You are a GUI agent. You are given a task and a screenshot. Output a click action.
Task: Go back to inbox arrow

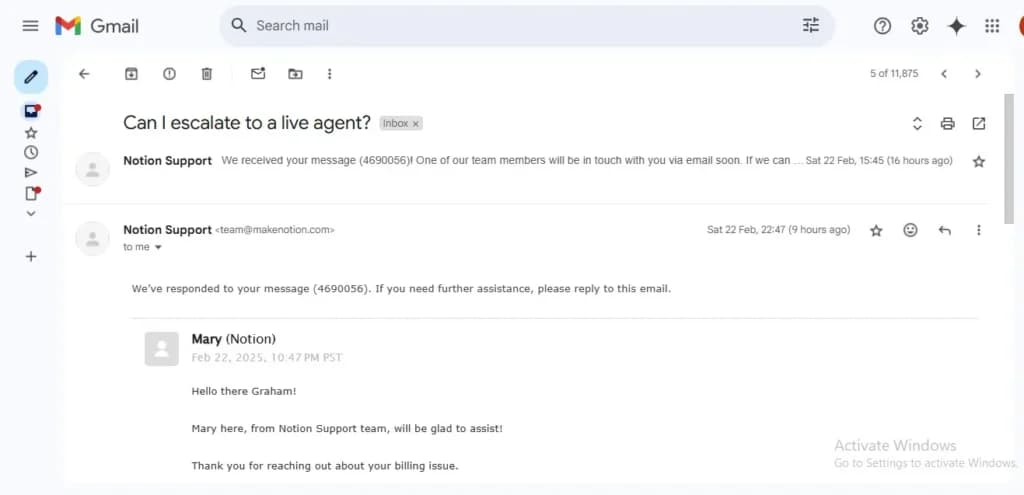click(x=84, y=74)
